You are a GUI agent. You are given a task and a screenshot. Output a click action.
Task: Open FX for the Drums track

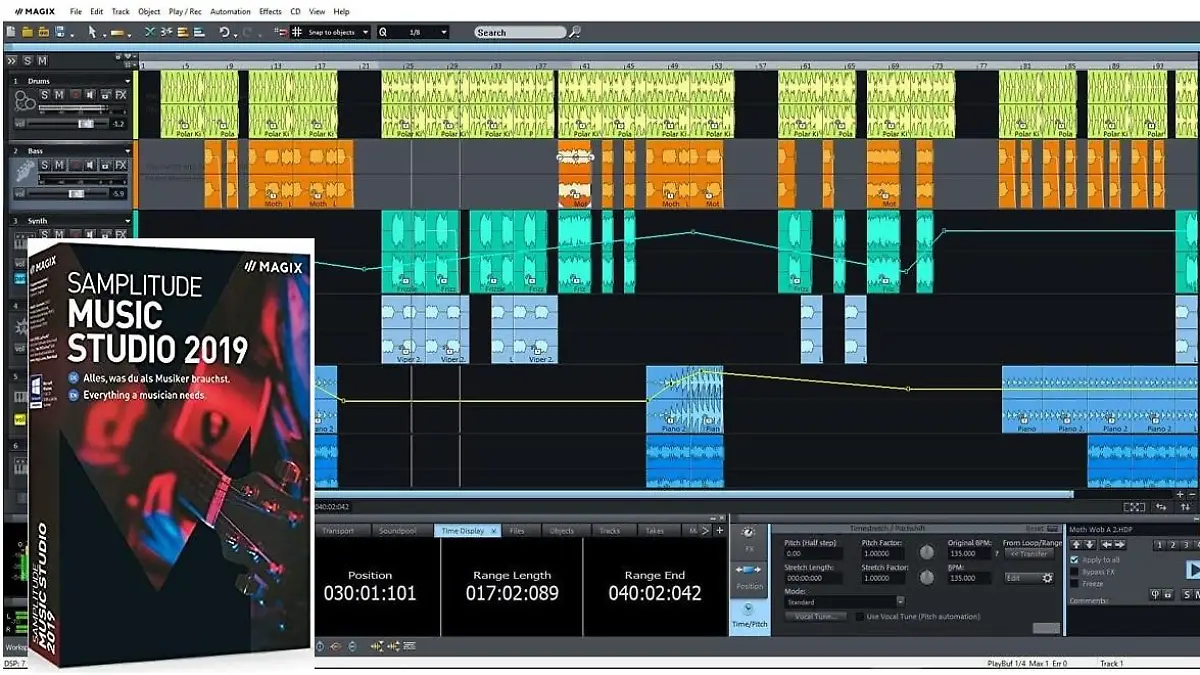pos(120,95)
